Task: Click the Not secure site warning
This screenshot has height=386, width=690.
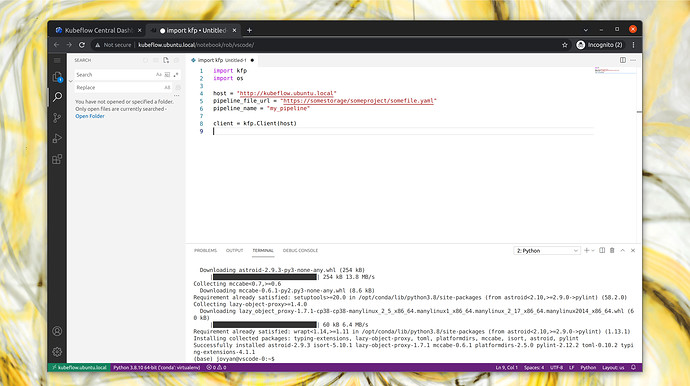Action: tap(113, 45)
